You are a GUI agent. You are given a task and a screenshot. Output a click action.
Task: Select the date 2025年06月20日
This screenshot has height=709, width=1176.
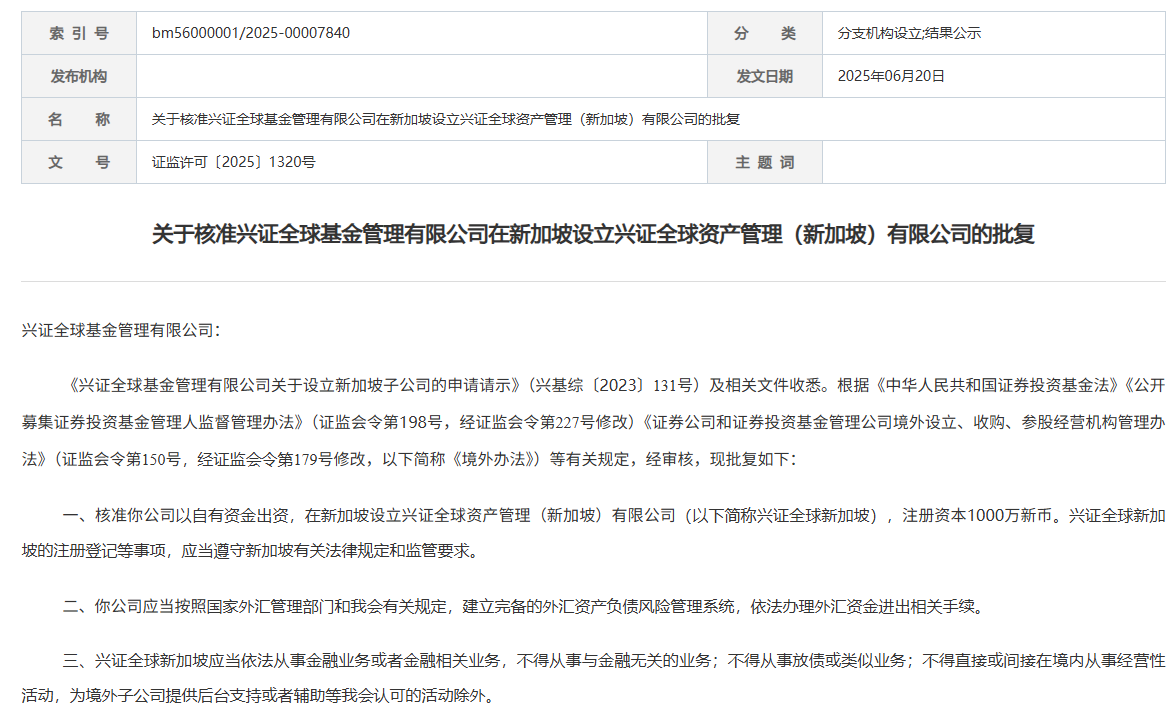coord(891,76)
